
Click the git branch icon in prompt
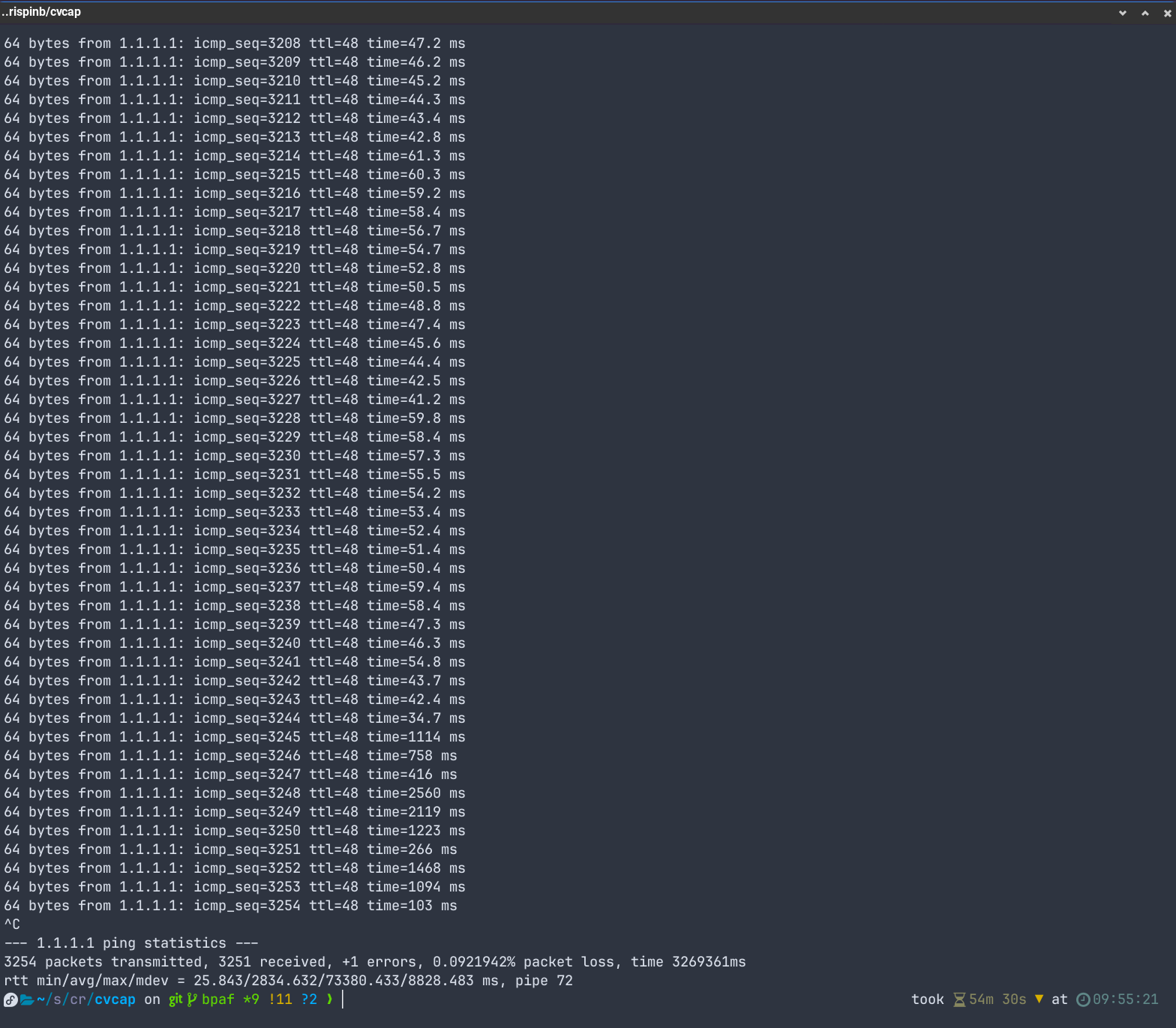[192, 1000]
